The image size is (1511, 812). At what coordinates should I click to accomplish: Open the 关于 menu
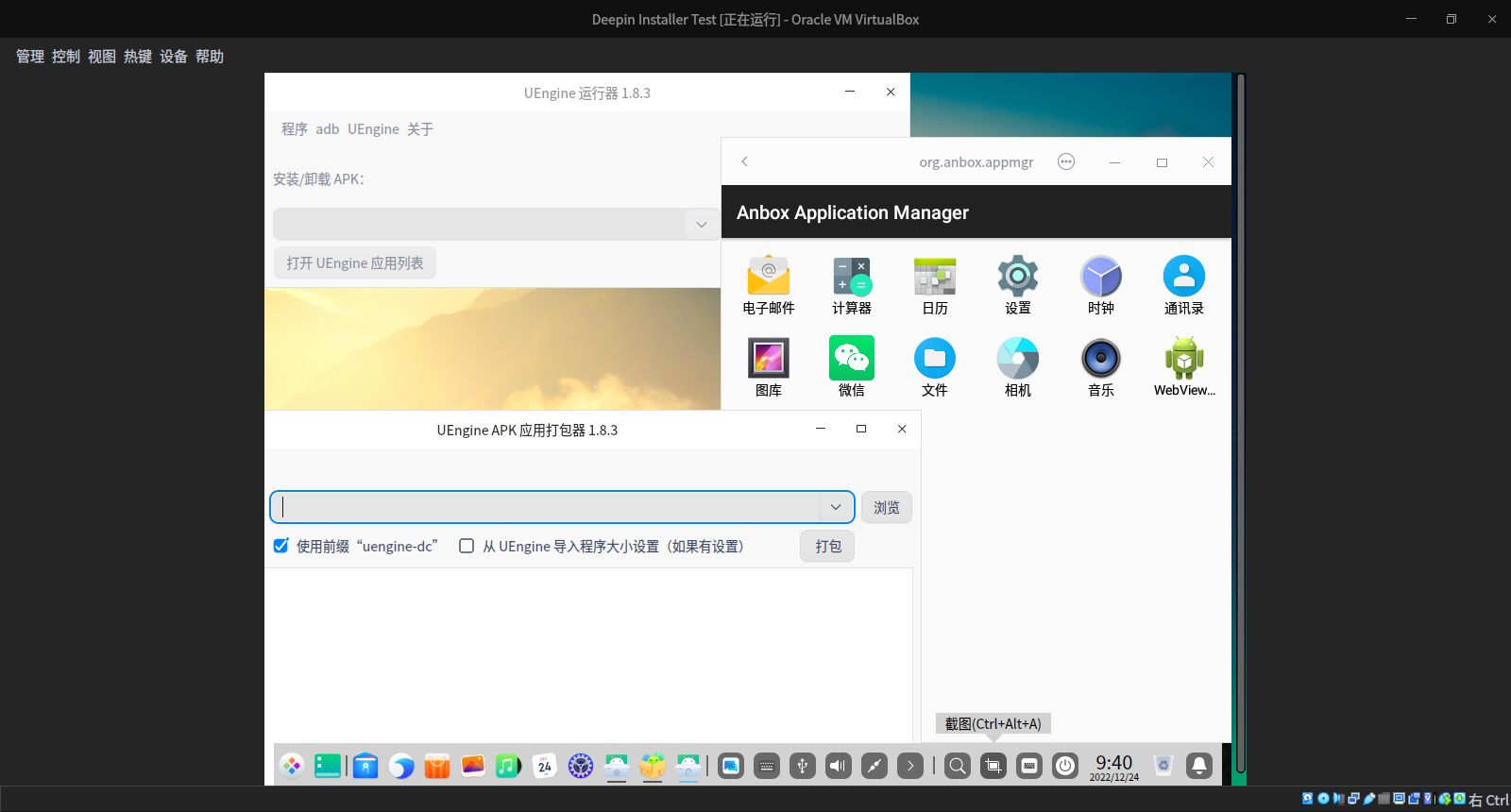point(420,129)
